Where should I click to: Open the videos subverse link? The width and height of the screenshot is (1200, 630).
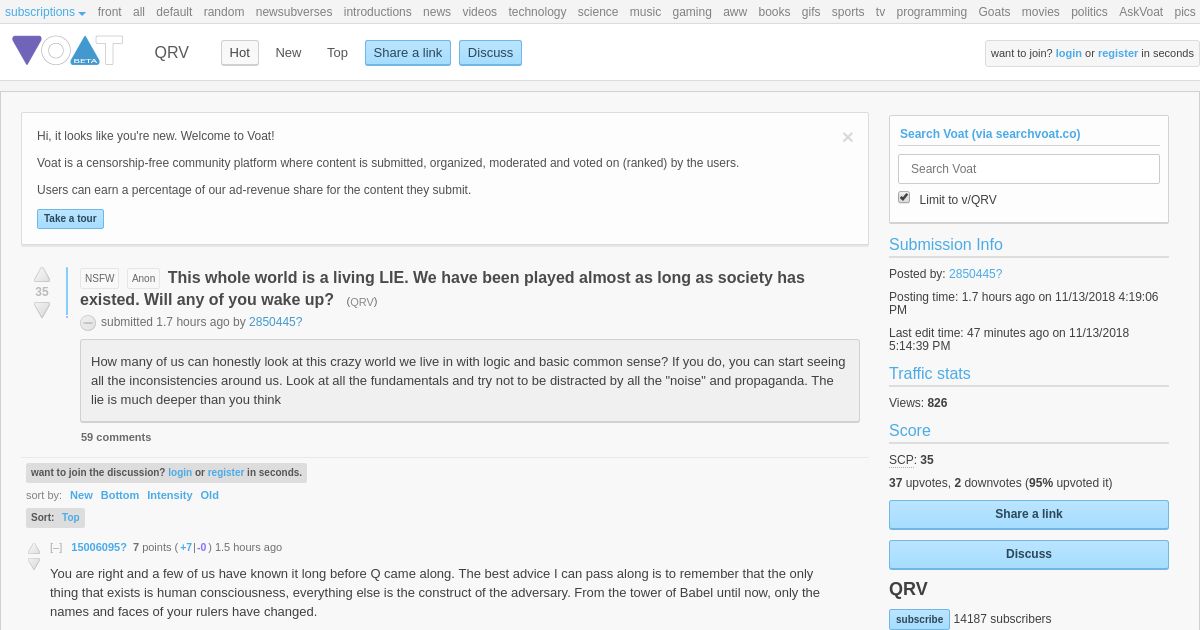479,12
